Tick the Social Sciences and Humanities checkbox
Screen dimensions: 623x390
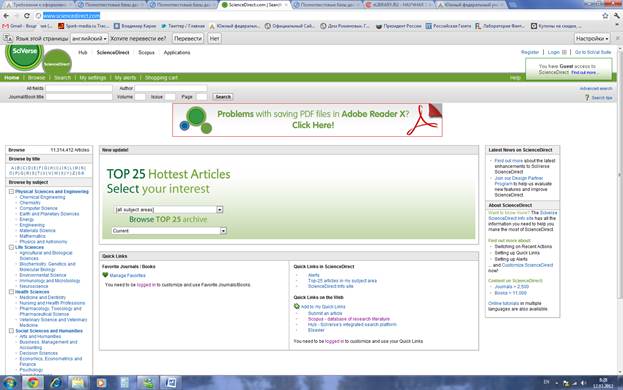click(11, 330)
